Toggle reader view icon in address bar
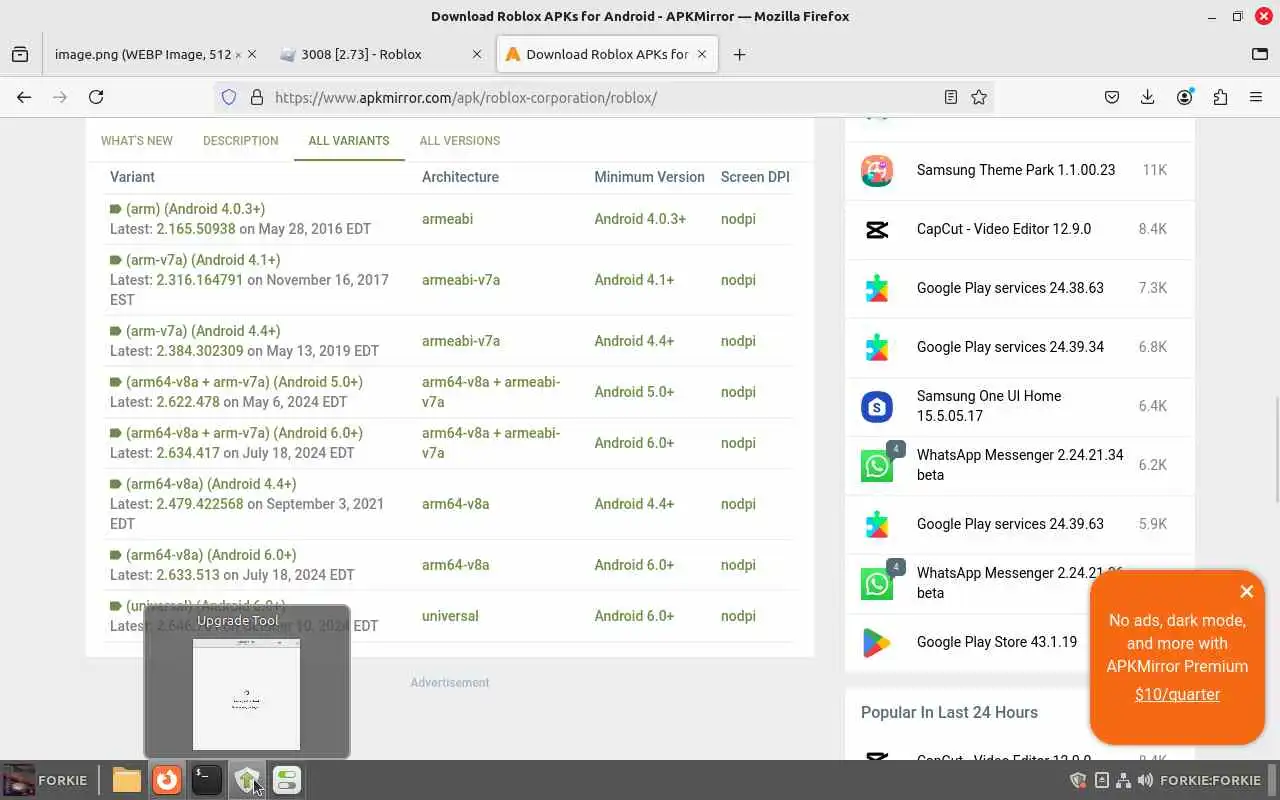Viewport: 1280px width, 800px height. coord(951,97)
